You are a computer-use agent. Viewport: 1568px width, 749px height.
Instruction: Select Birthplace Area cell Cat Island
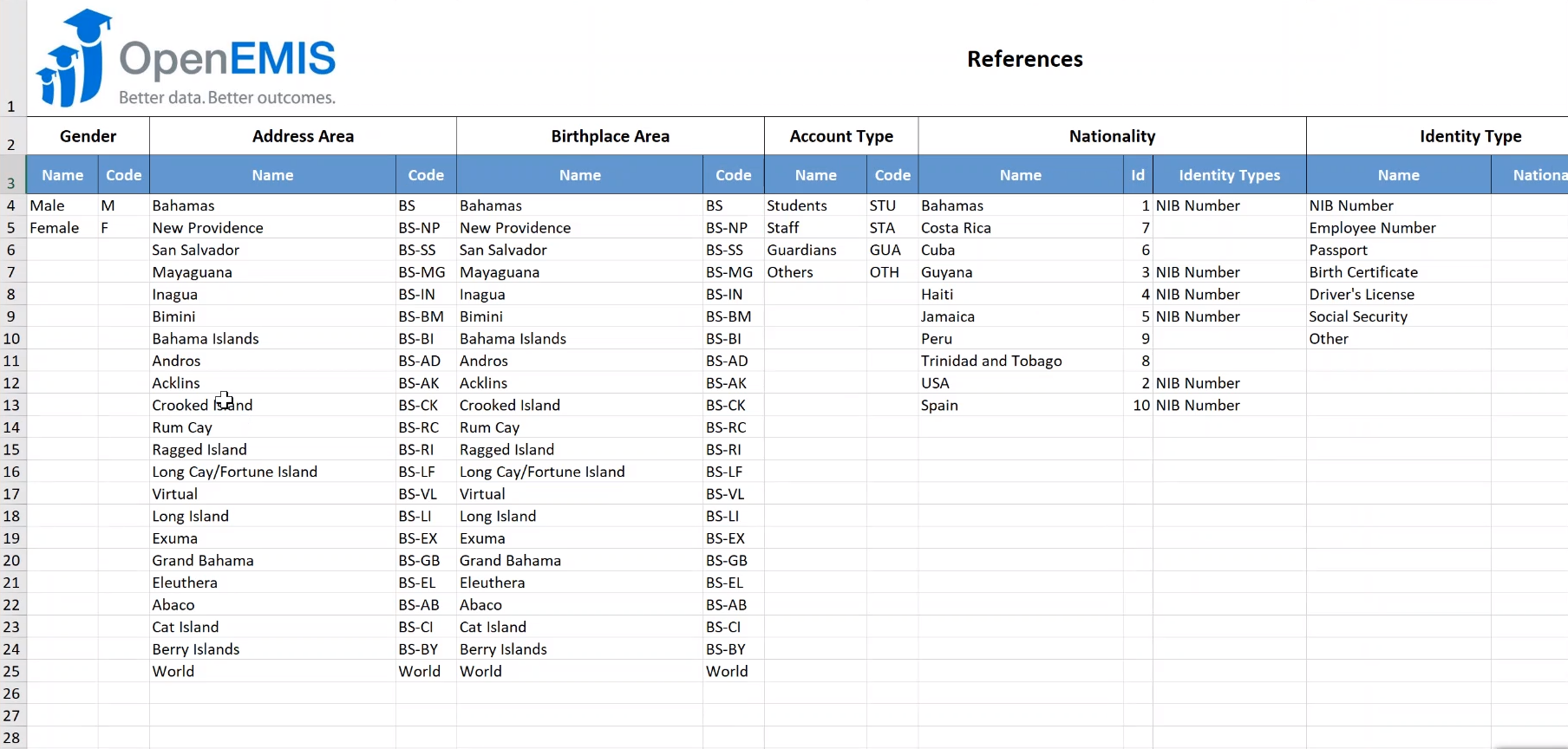579,627
